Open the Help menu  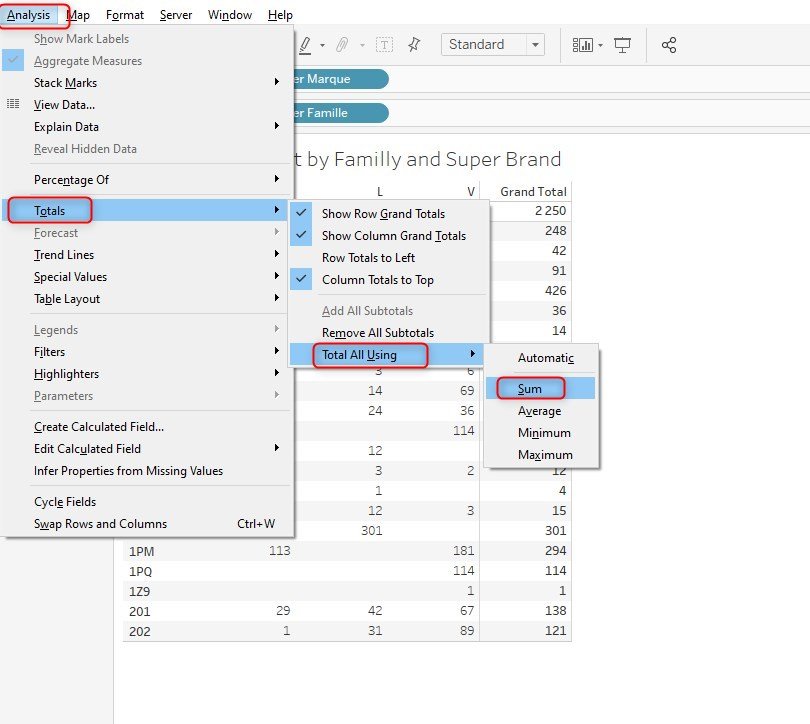281,15
